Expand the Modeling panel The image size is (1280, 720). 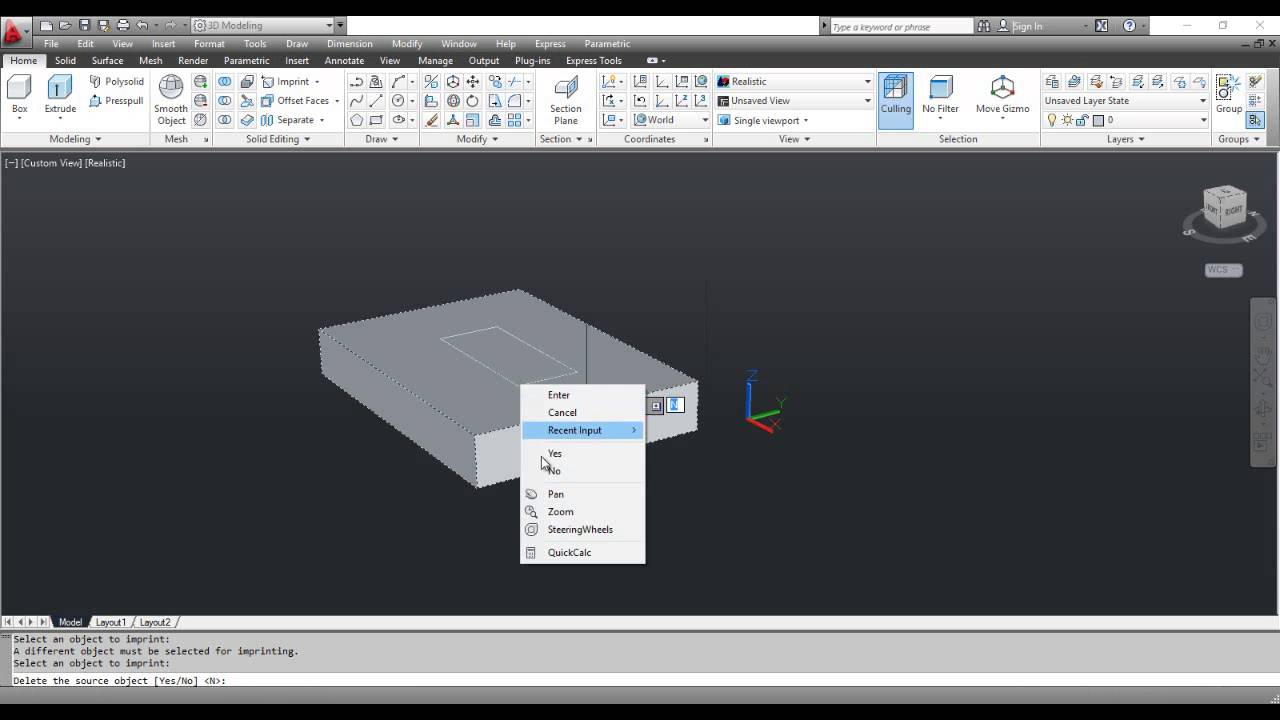tap(76, 139)
